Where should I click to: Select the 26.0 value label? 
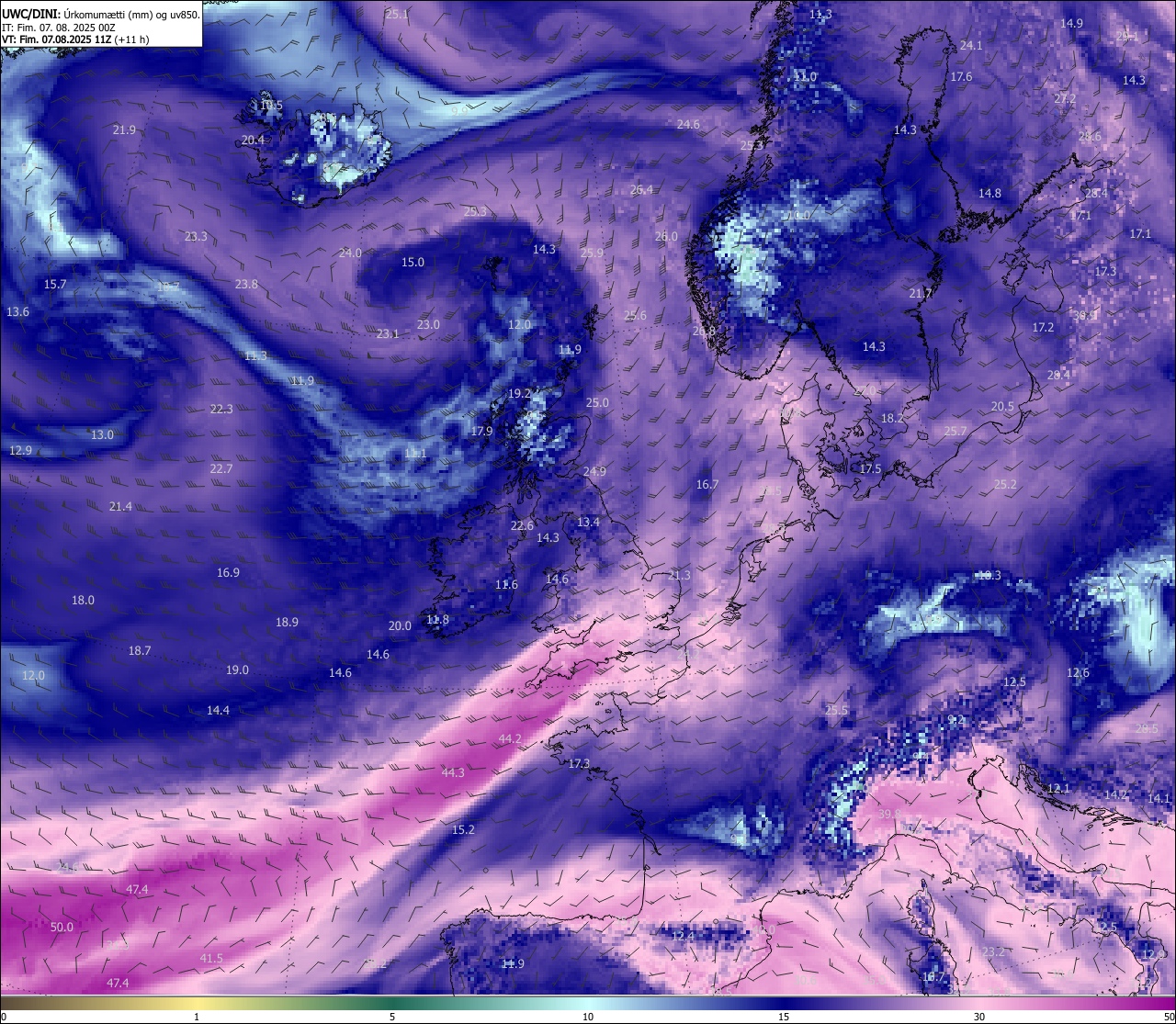(666, 237)
